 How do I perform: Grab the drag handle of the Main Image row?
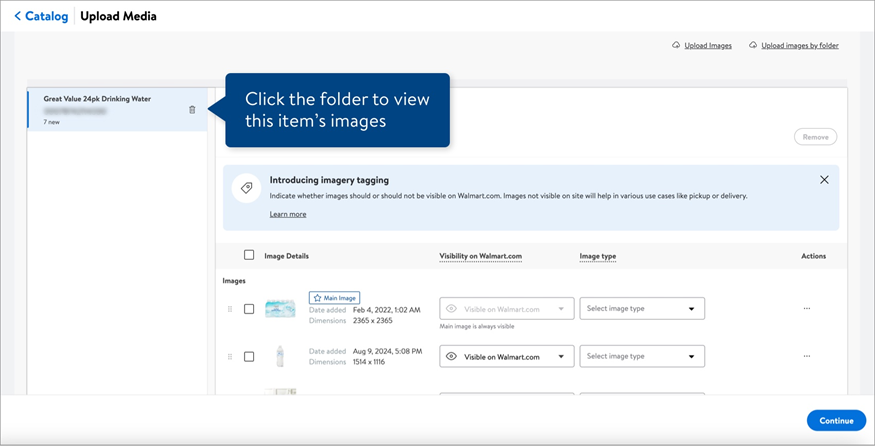tap(231, 309)
